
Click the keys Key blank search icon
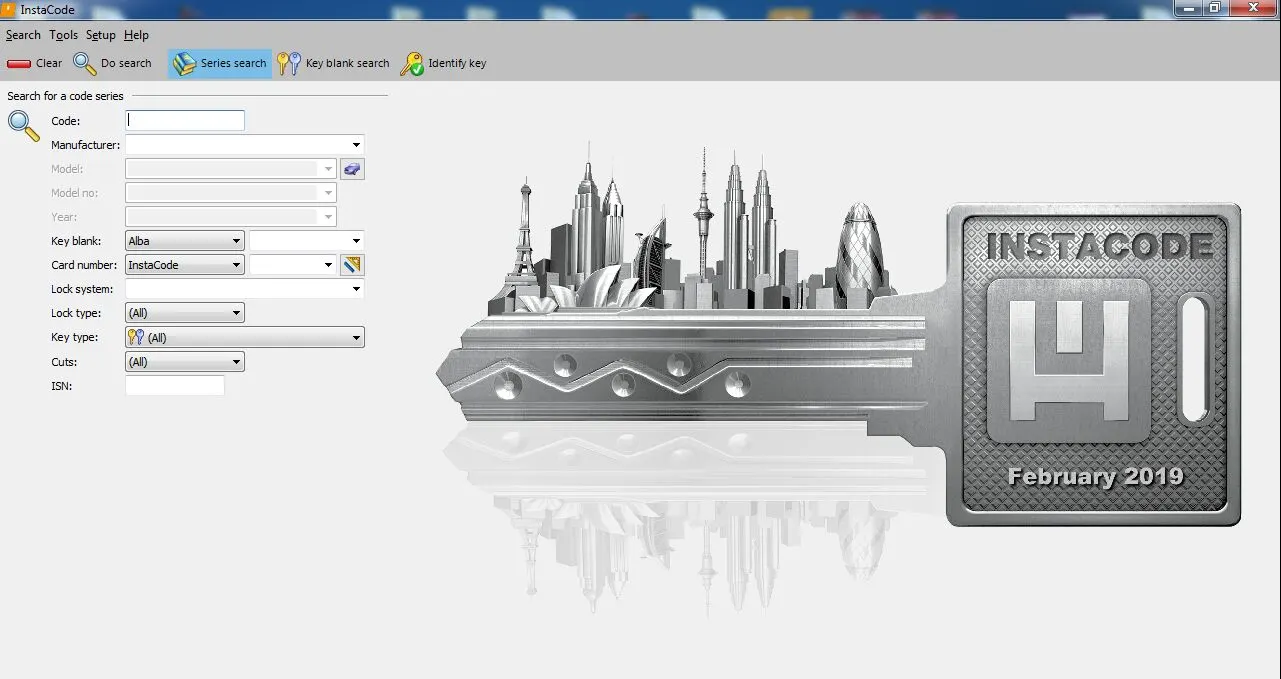289,63
